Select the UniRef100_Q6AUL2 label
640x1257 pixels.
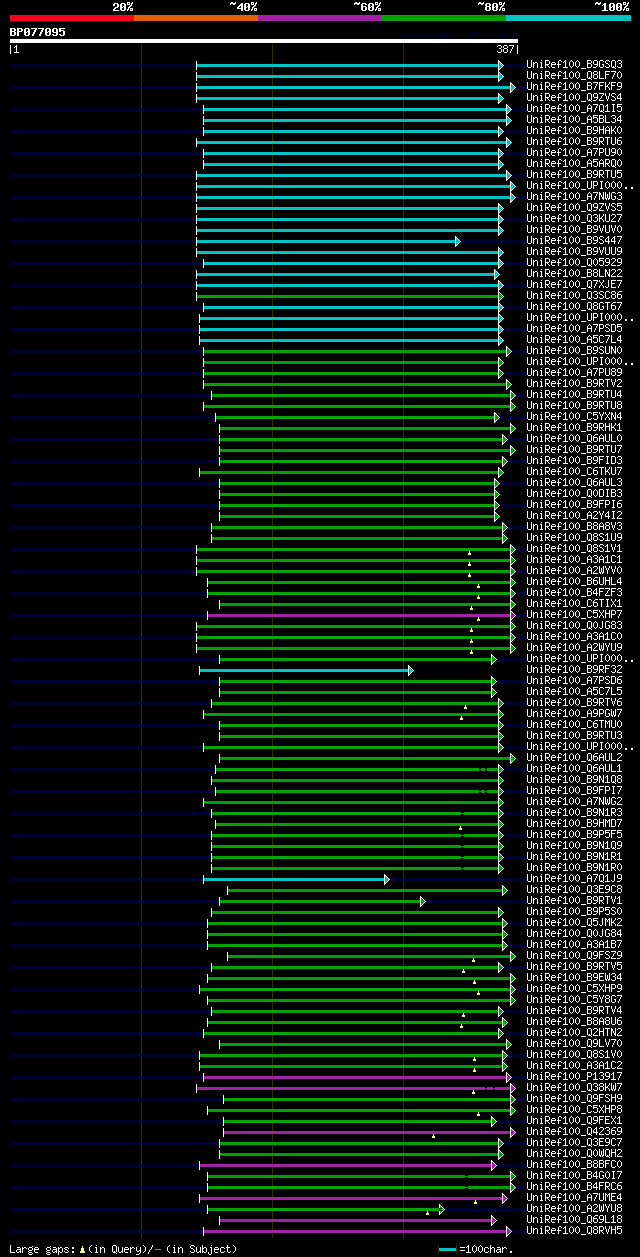pos(574,757)
